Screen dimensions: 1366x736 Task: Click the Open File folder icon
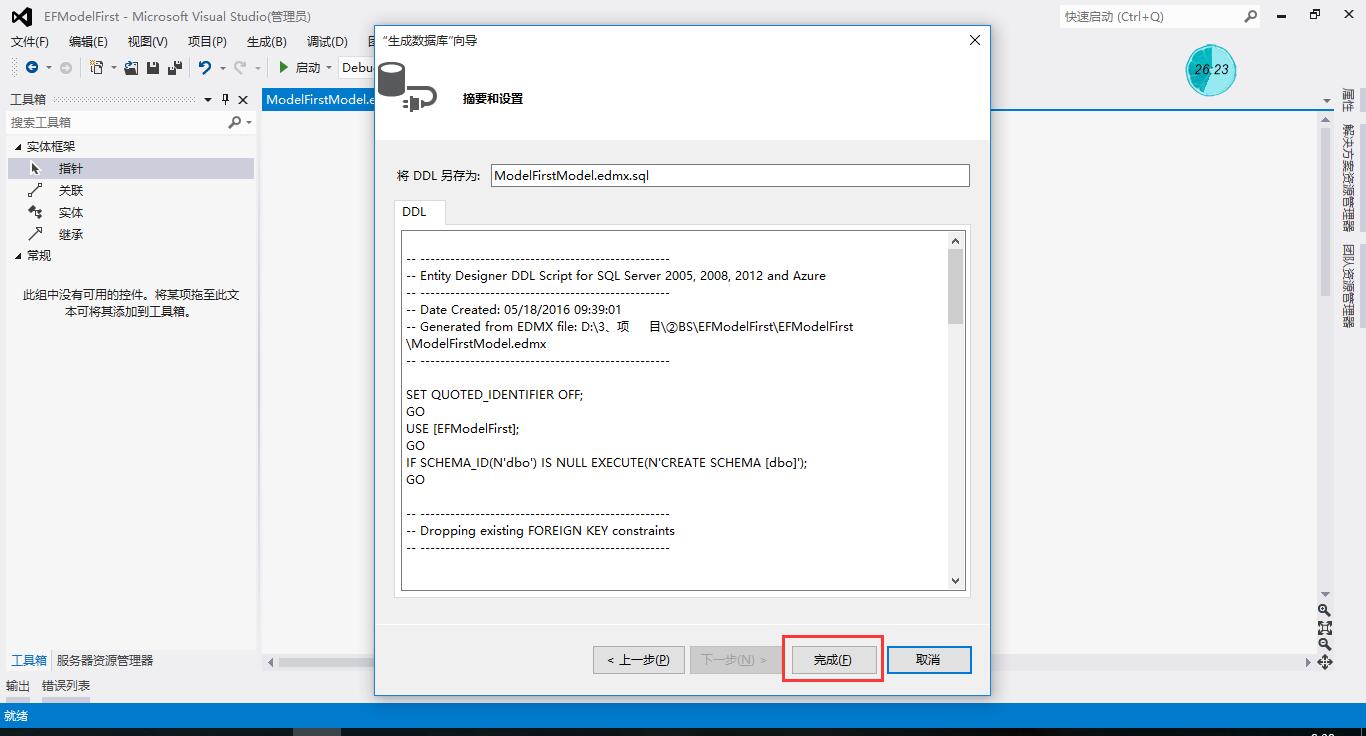[x=131, y=67]
